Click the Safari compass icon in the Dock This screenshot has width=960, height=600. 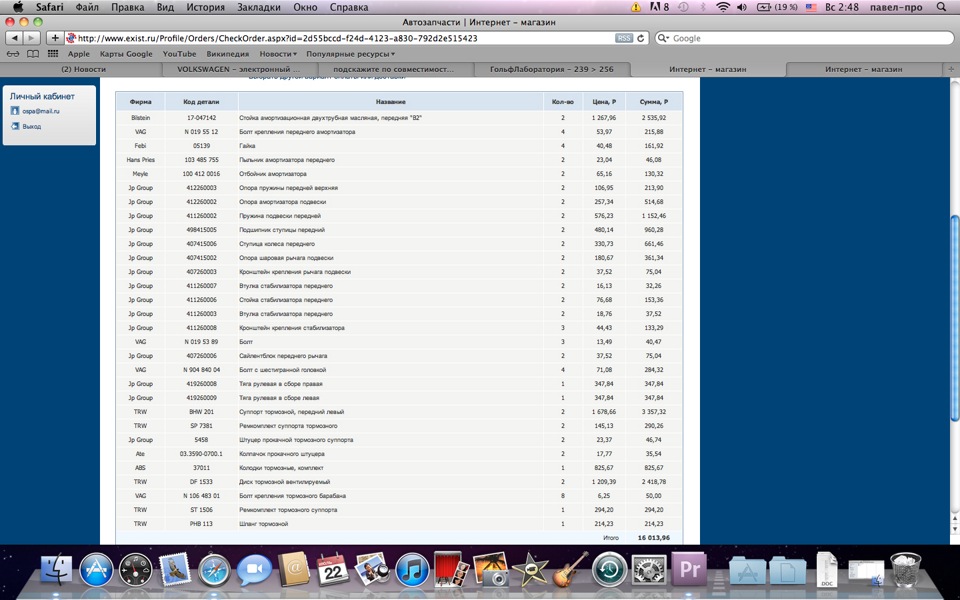pos(214,570)
